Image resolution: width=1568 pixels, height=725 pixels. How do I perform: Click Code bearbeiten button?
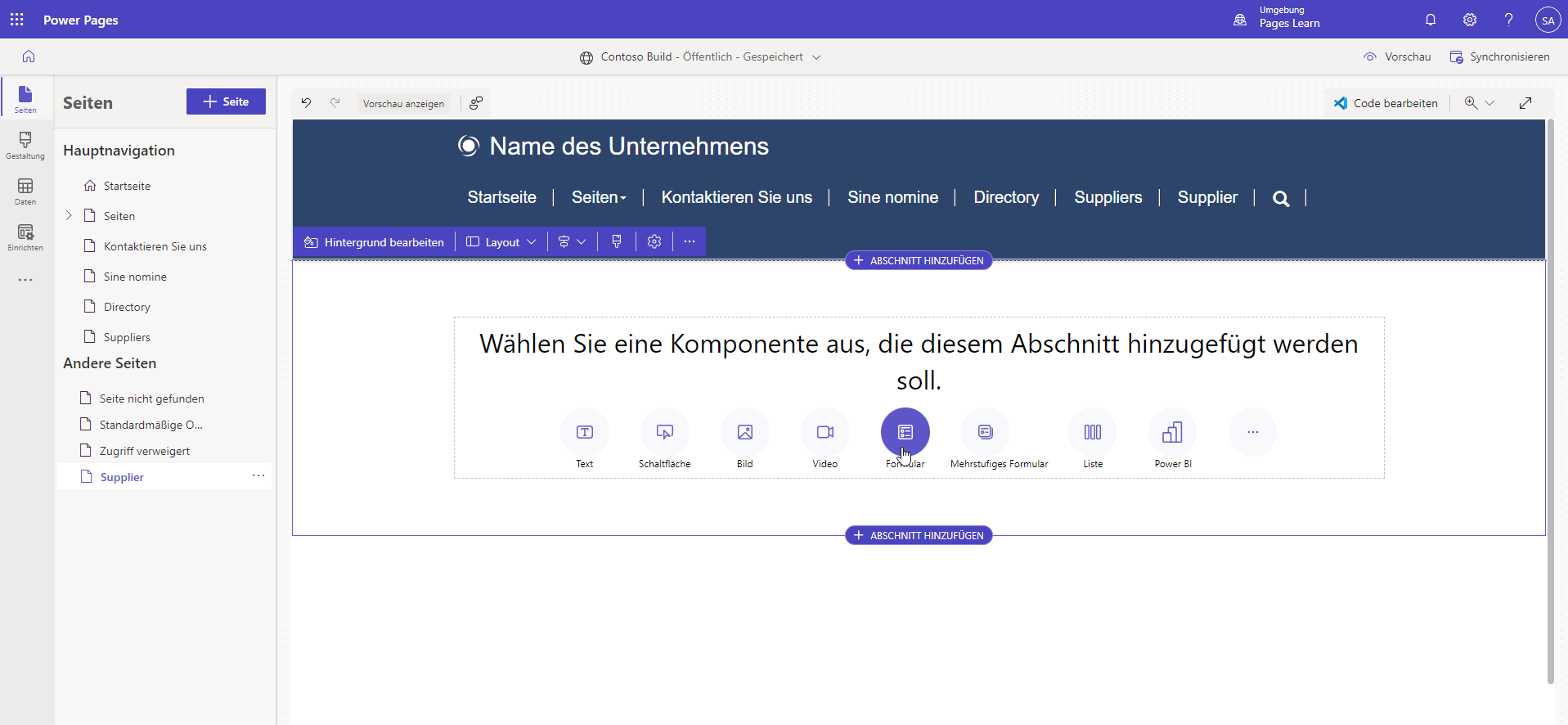(1386, 103)
